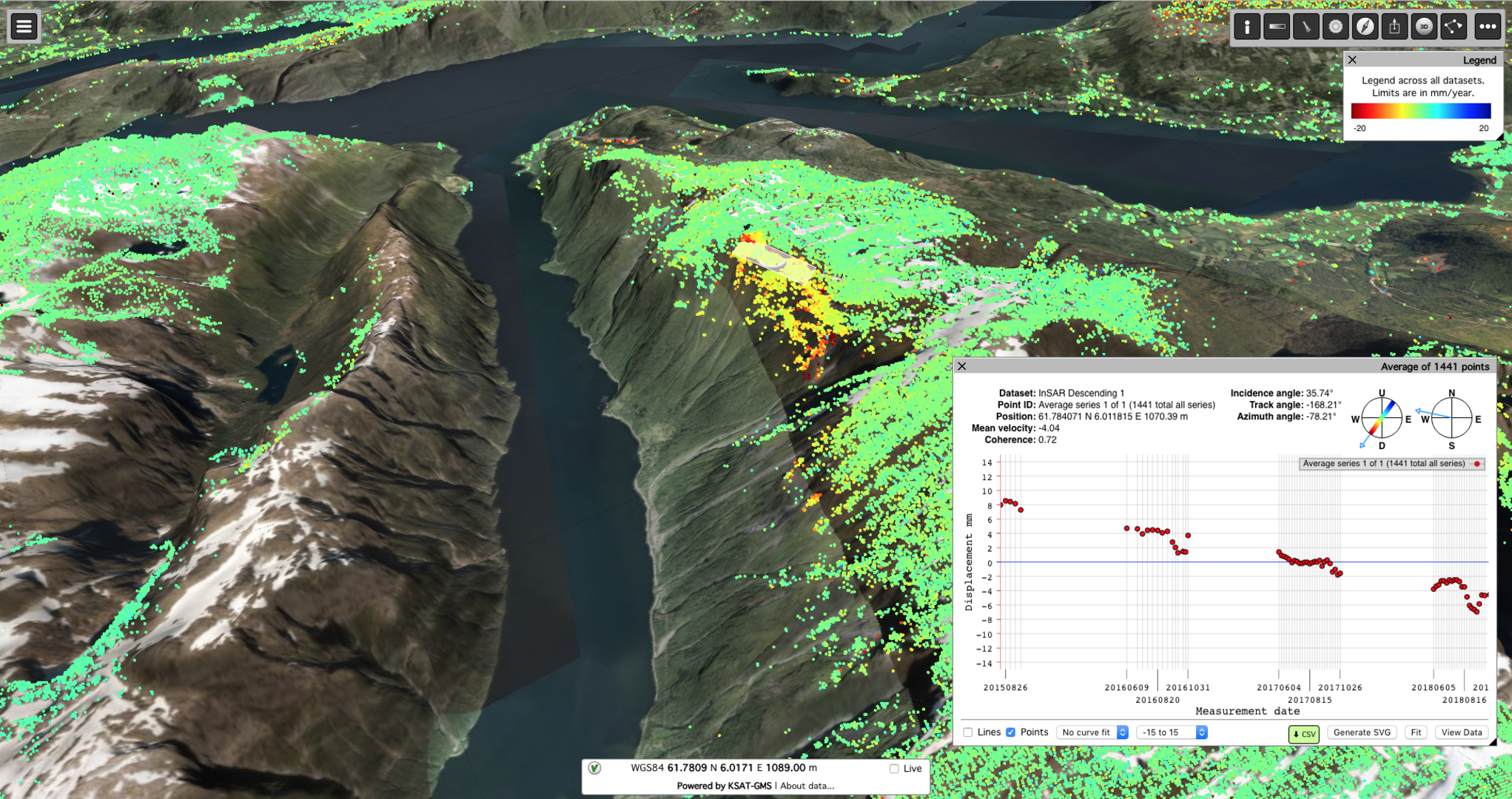
Task: Toggle the Live coordinates checkbox
Action: coord(894,769)
